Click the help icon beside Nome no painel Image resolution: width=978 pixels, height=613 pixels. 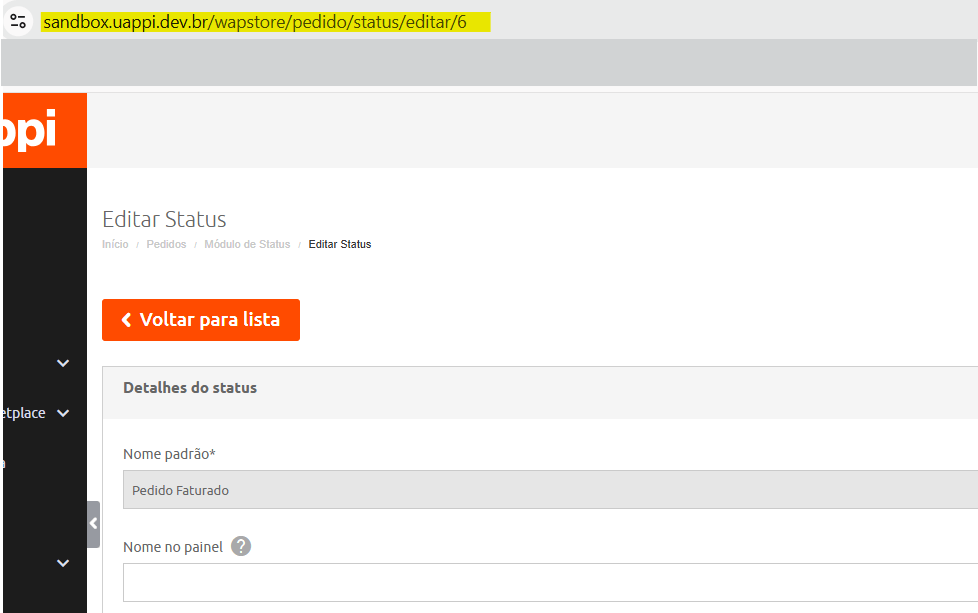click(240, 546)
